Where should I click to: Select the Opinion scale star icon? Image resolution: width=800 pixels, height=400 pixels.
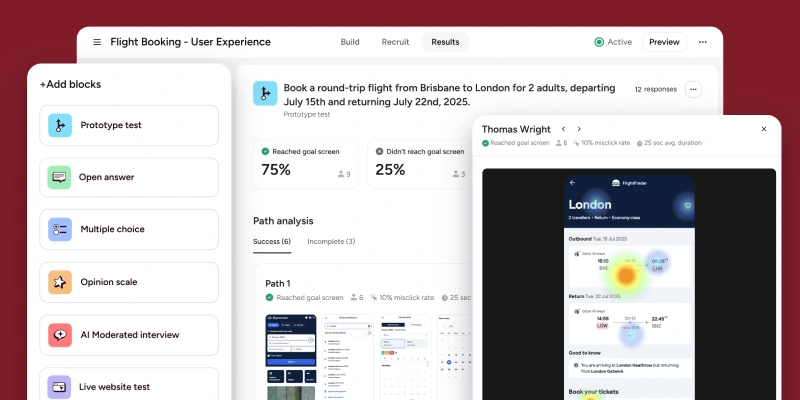coord(60,282)
